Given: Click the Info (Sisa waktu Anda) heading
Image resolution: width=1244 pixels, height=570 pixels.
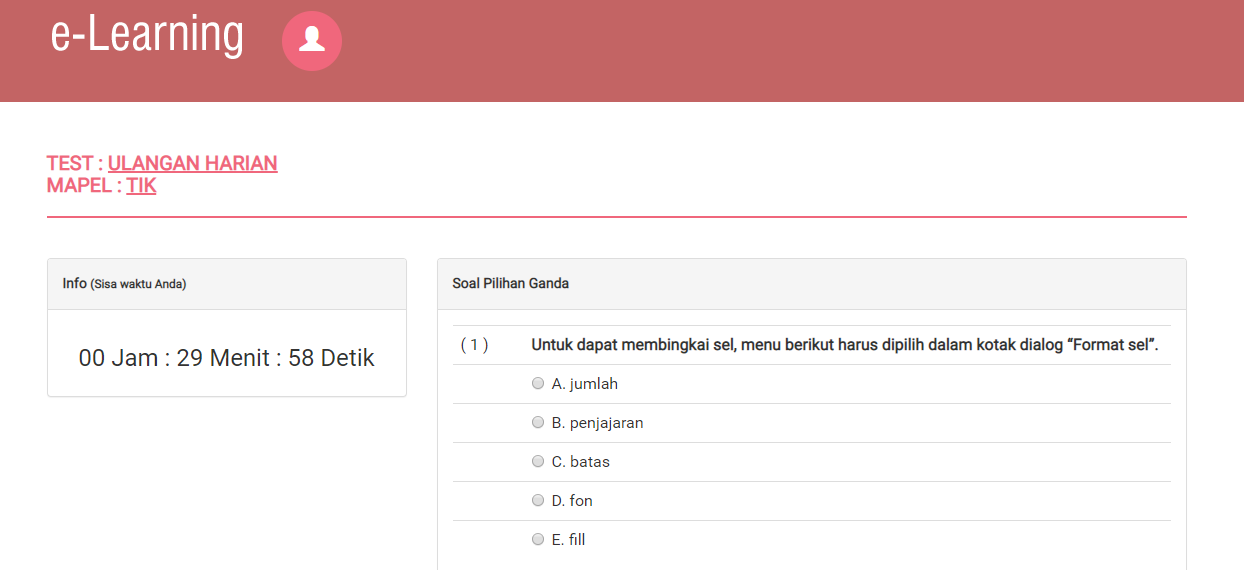Looking at the screenshot, I should pos(124,284).
